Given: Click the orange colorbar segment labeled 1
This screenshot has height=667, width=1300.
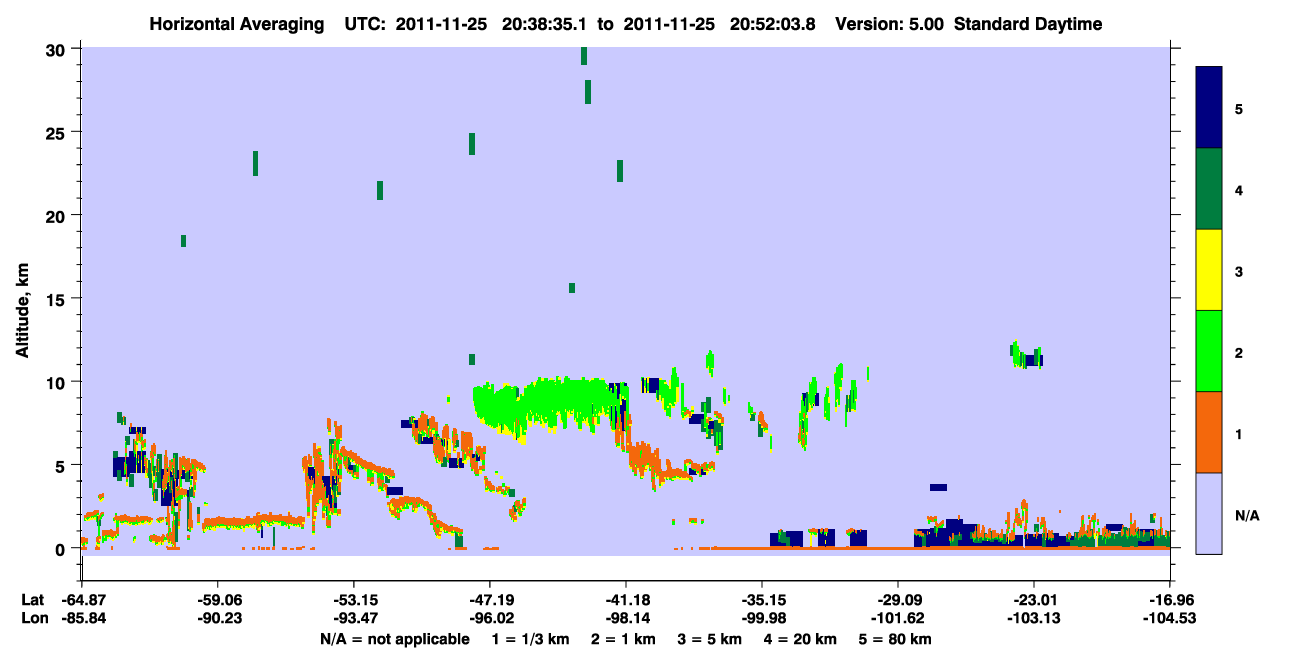Looking at the screenshot, I should point(1209,431).
